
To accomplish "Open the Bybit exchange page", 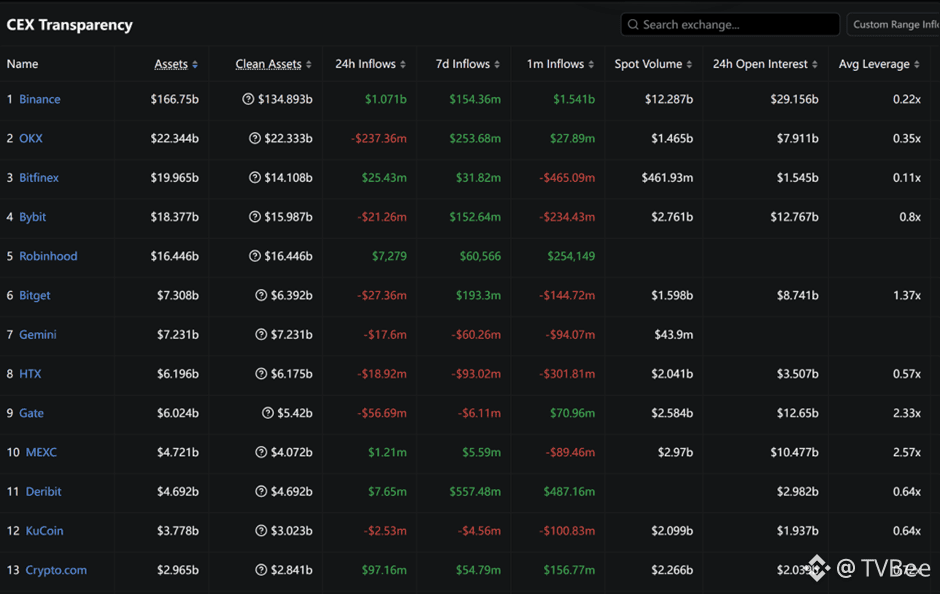I will 33,217.
